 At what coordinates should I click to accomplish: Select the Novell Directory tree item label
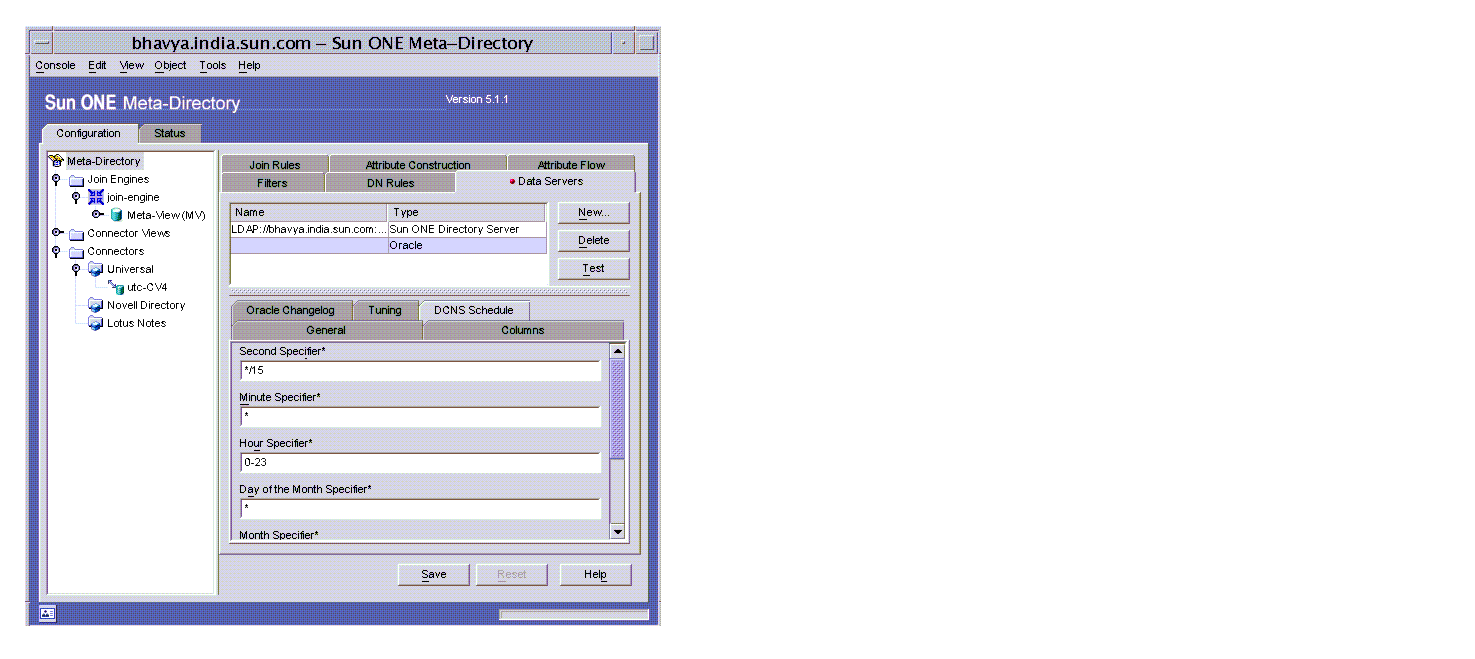[x=146, y=306]
